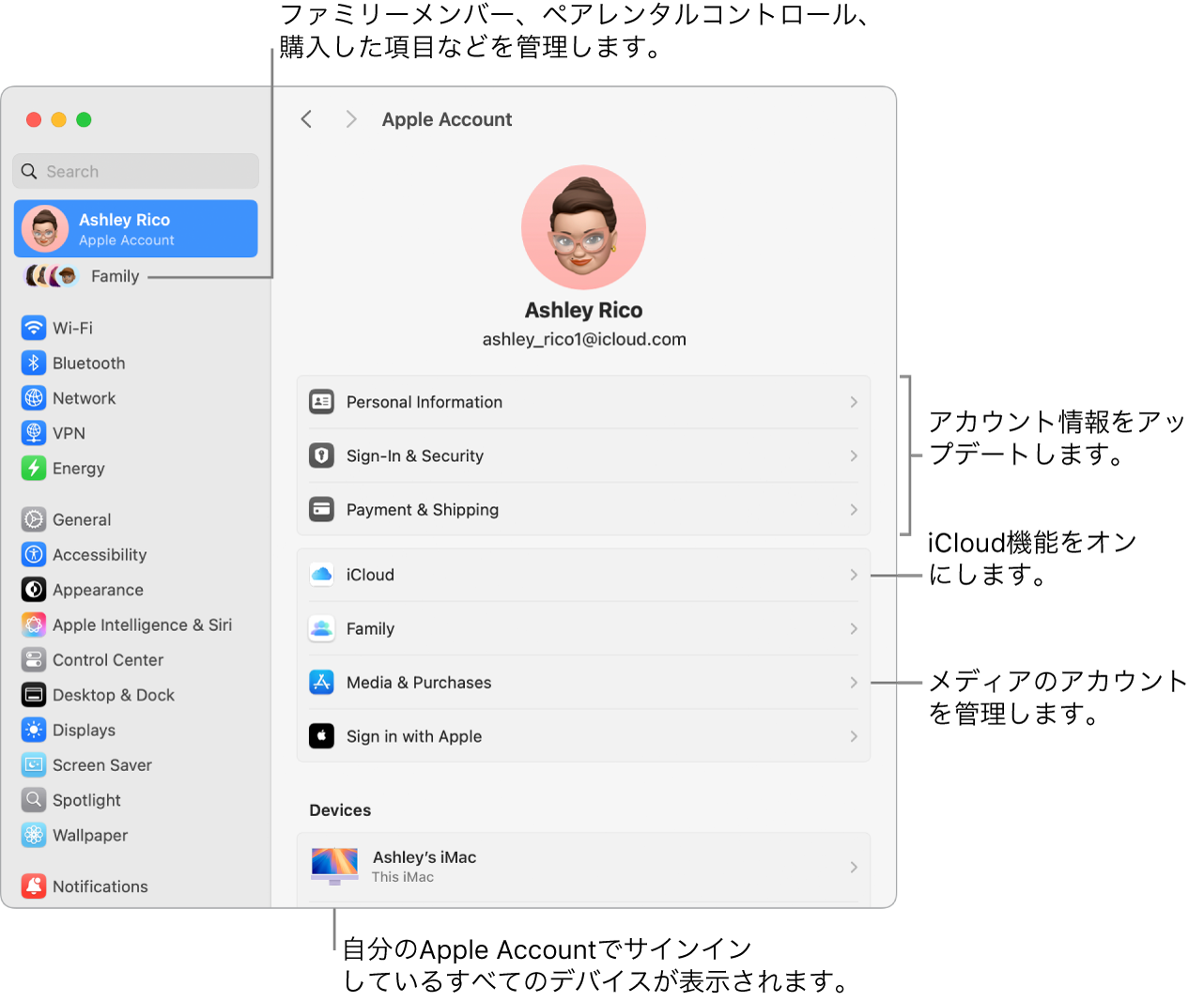Click the iCloud cloud icon
The height and width of the screenshot is (1002, 1204).
321,575
